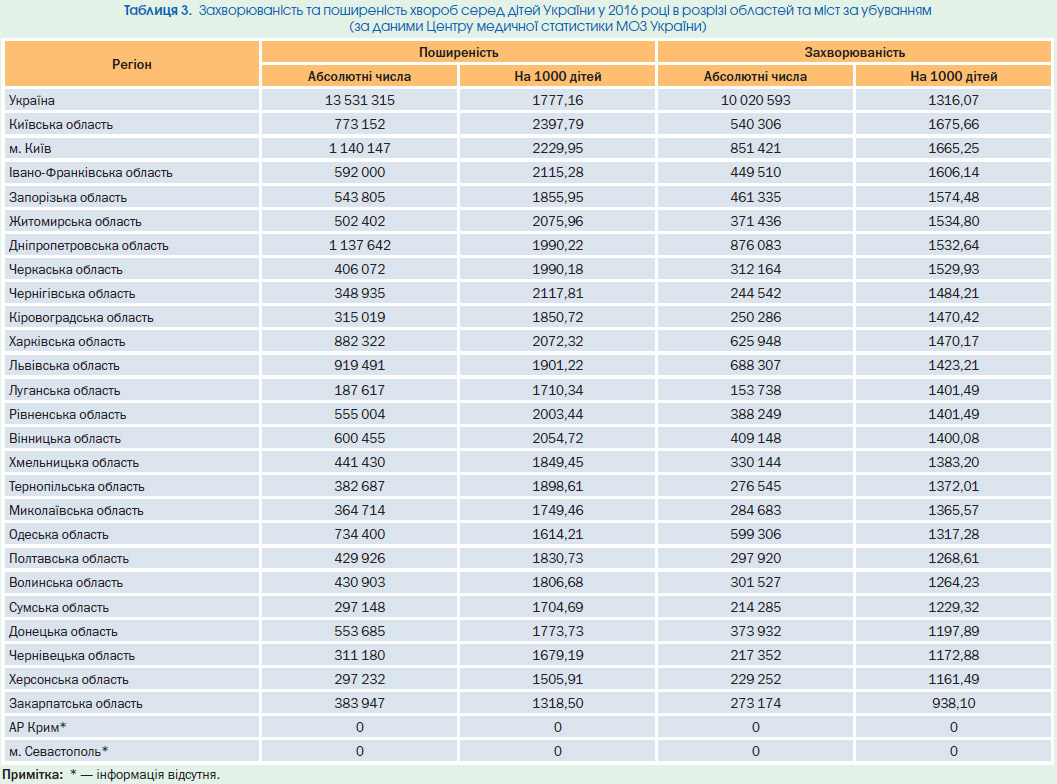The width and height of the screenshot is (1057, 784).
Task: Select the value 364 714
Action: pos(359,511)
